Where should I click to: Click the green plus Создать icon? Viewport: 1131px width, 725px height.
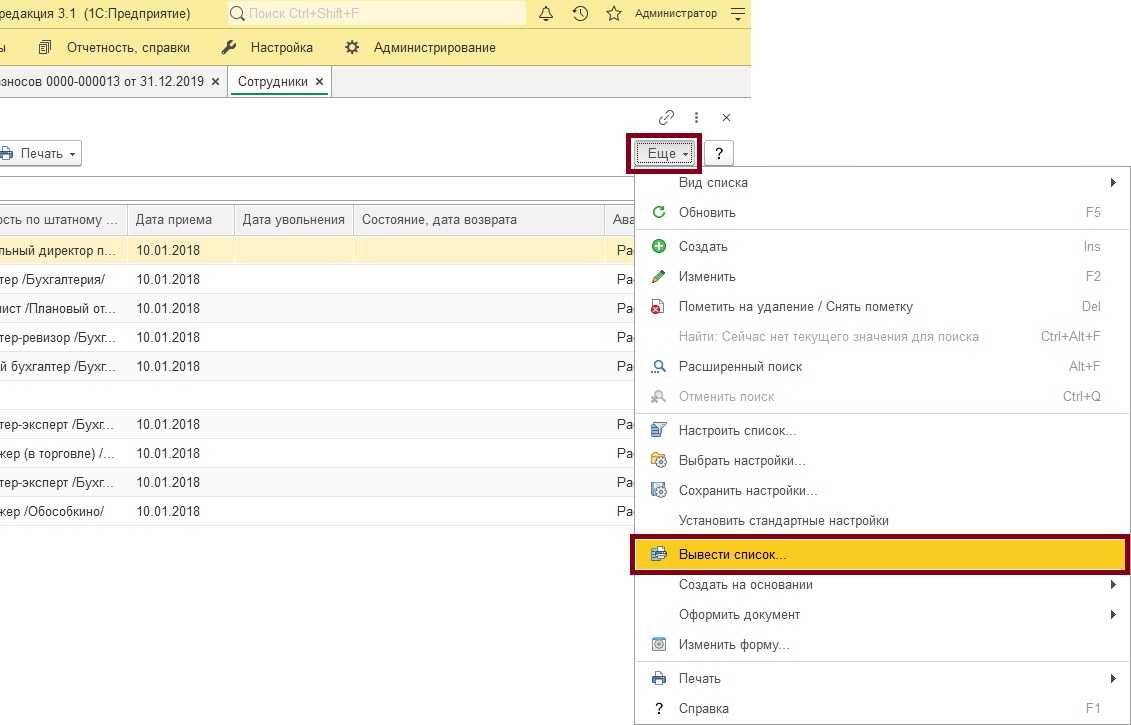coord(658,246)
